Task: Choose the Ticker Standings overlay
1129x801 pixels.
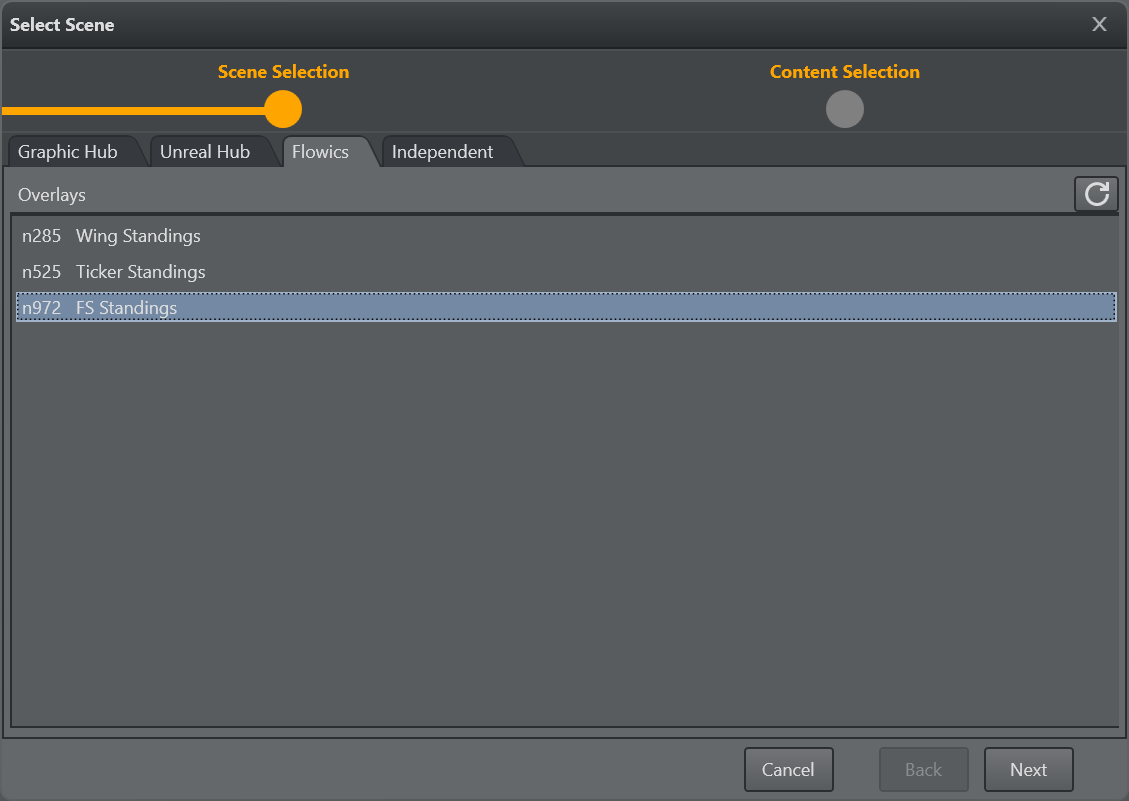Action: (x=140, y=272)
